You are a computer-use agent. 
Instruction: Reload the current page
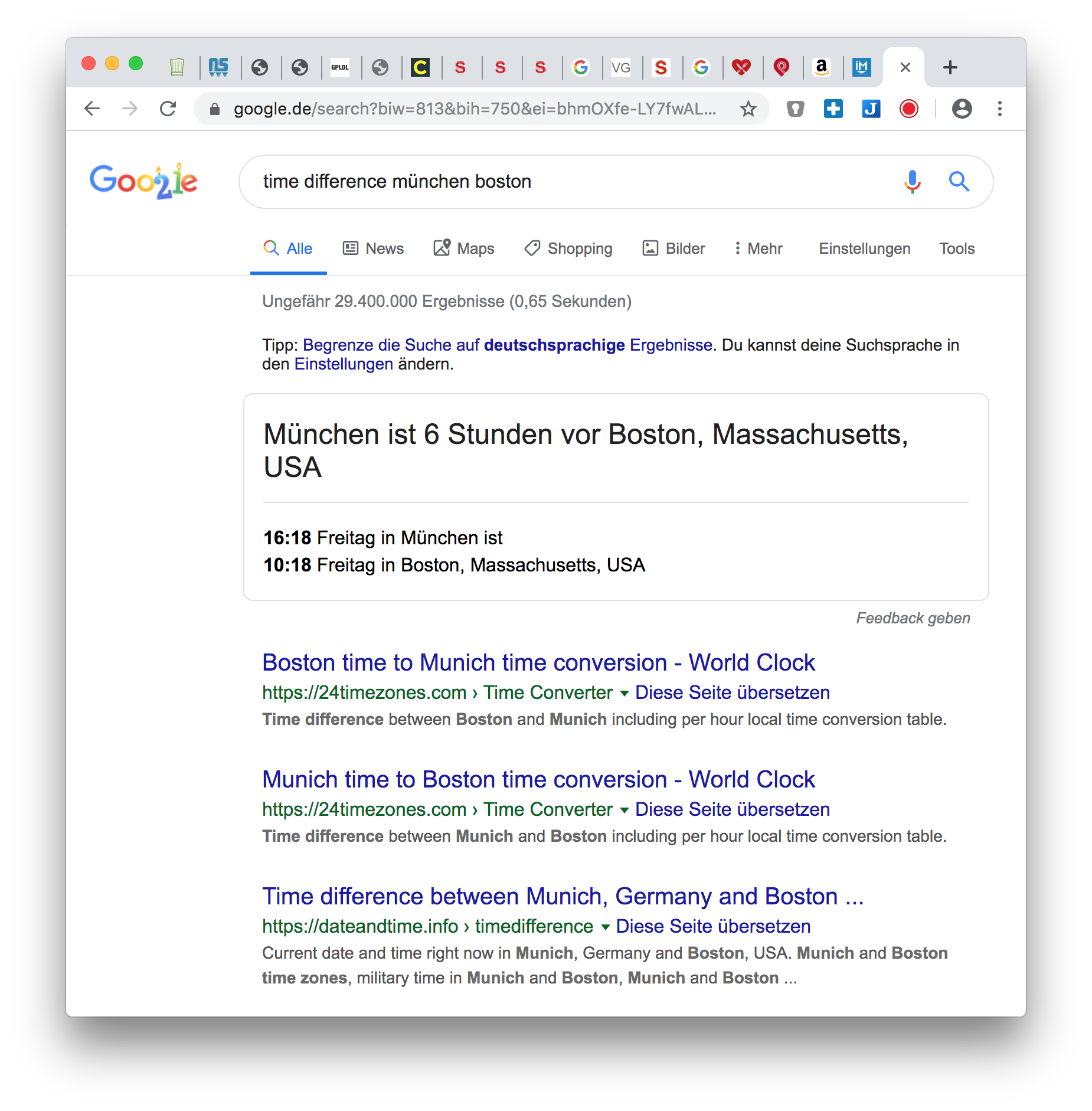click(168, 109)
